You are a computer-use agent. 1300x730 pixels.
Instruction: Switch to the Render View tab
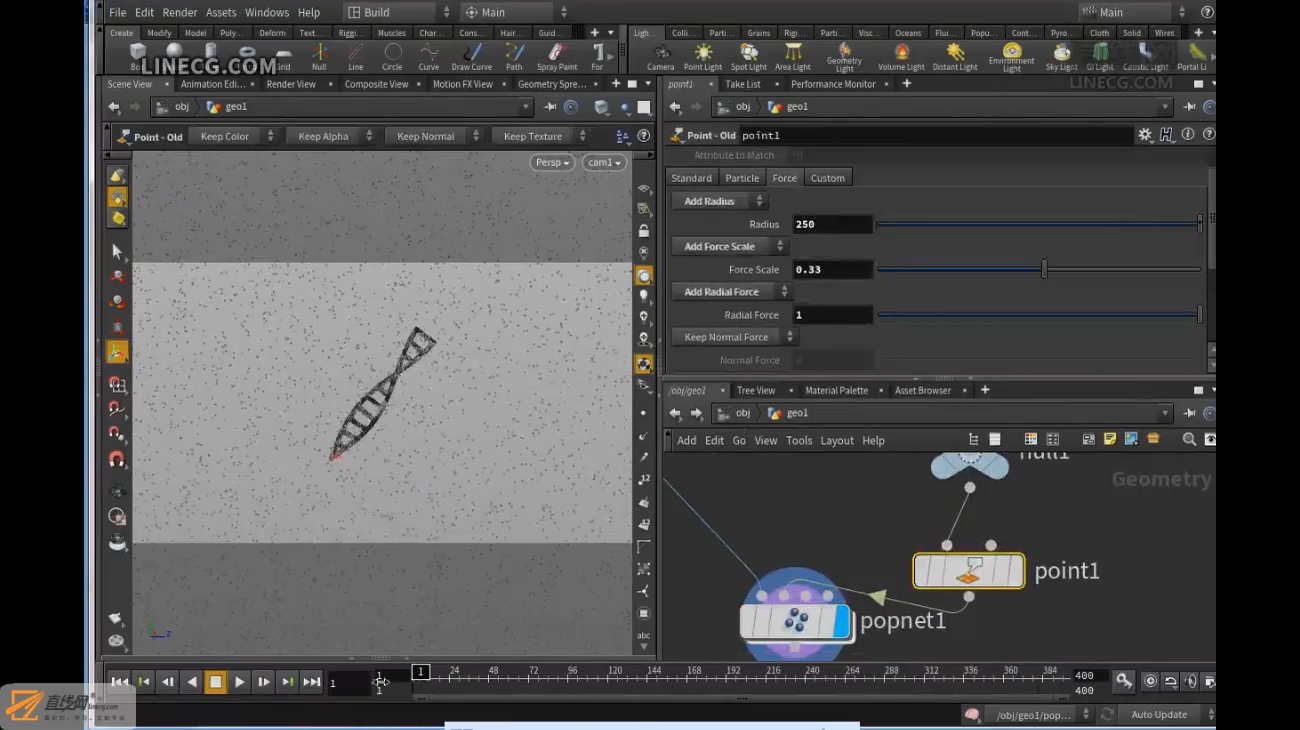pyautogui.click(x=291, y=84)
